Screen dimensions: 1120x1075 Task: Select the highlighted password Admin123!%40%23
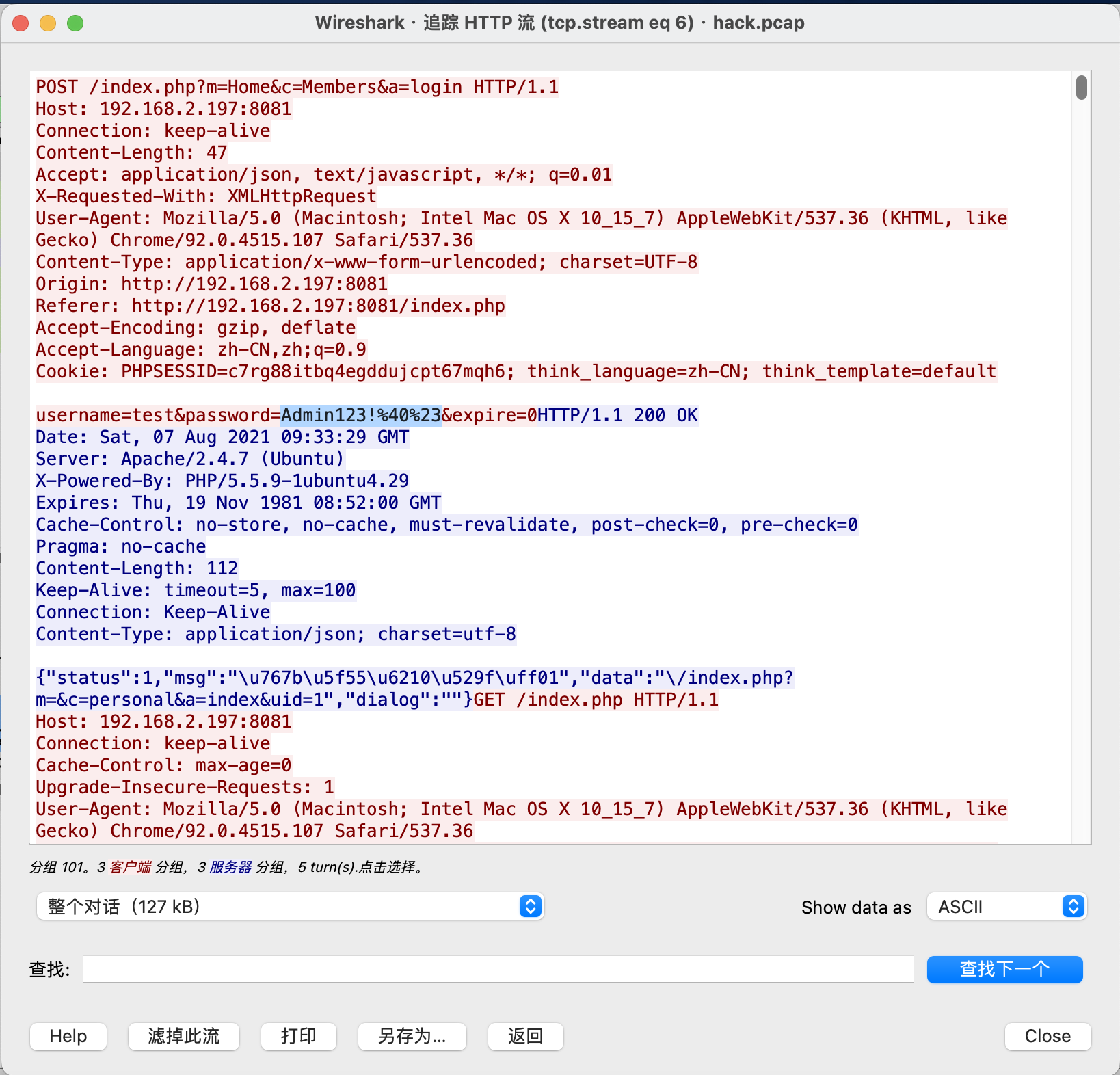pos(361,415)
